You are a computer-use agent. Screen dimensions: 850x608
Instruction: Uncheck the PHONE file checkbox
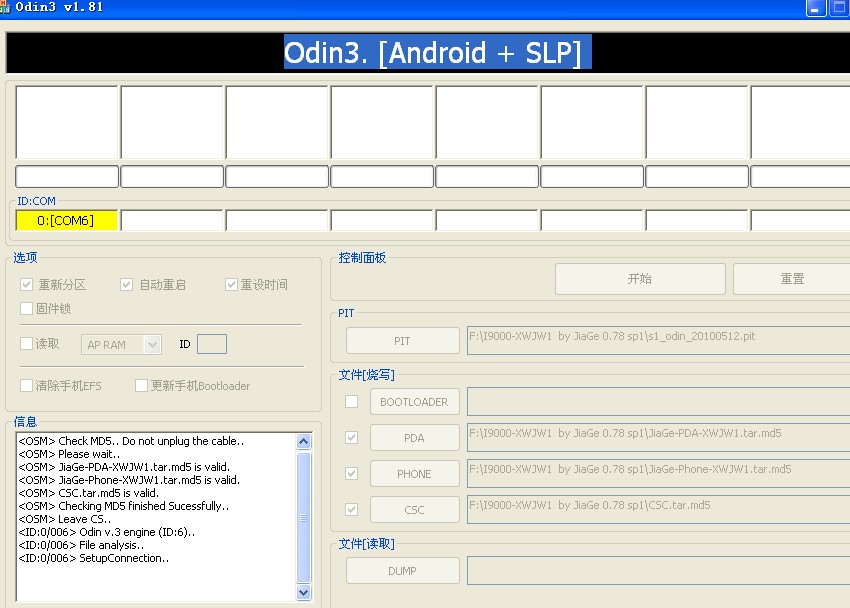(x=351, y=474)
